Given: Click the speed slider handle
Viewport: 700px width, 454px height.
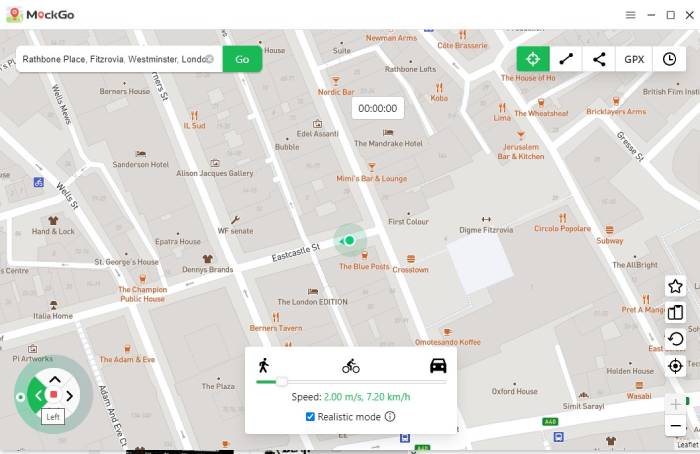Looking at the screenshot, I should pyautogui.click(x=282, y=382).
